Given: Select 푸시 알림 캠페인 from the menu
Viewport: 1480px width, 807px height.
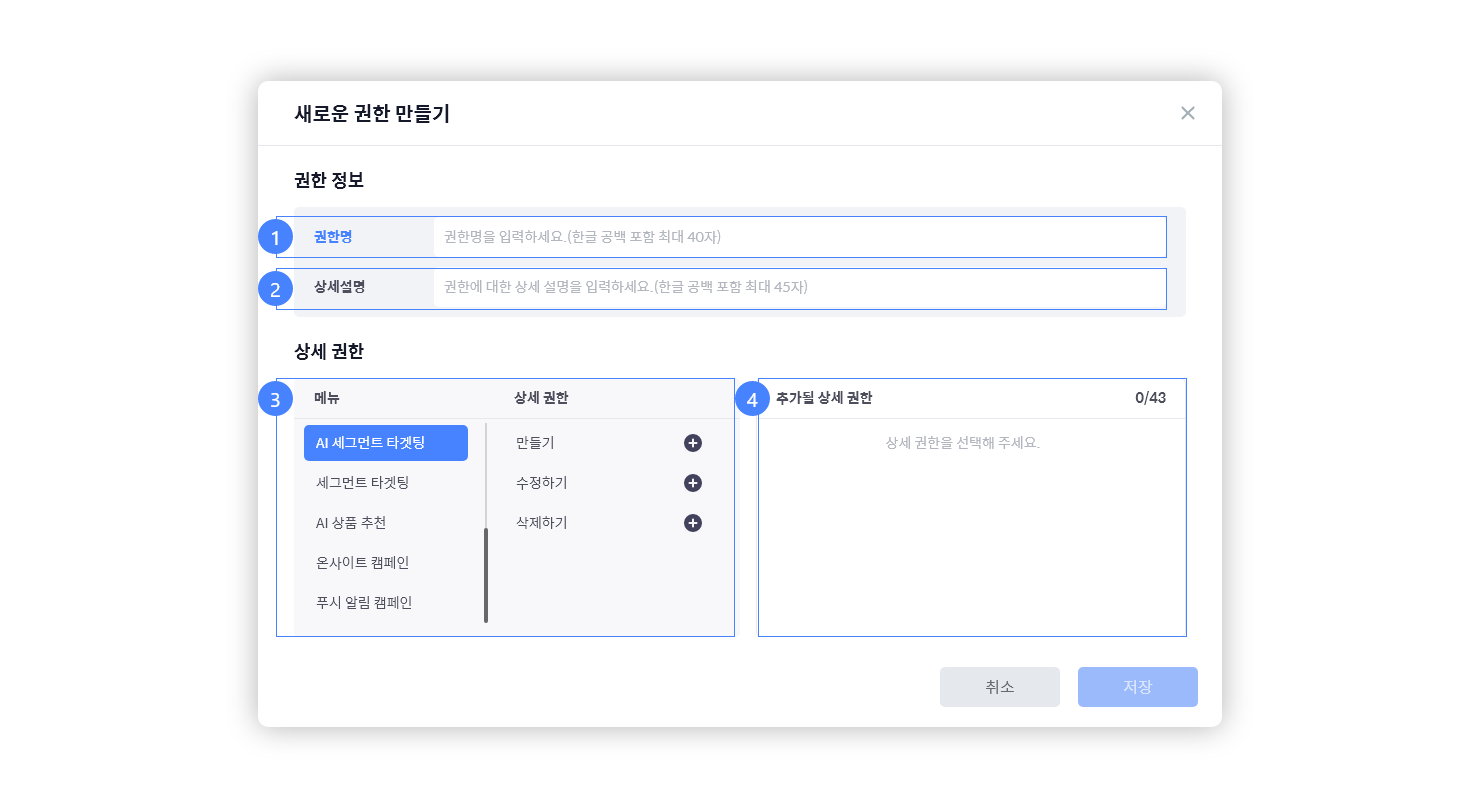Looking at the screenshot, I should pos(364,603).
